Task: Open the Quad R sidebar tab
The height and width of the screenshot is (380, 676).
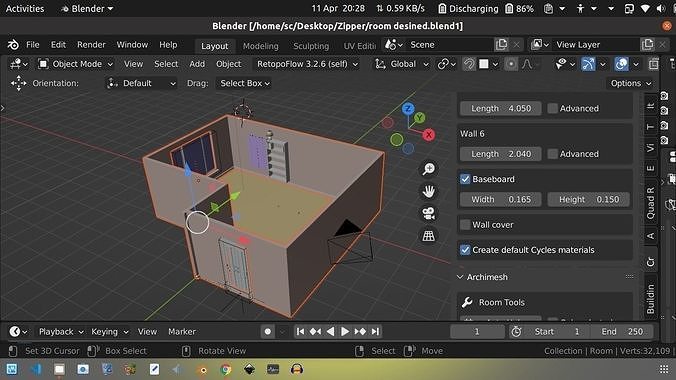Action: tap(650, 203)
